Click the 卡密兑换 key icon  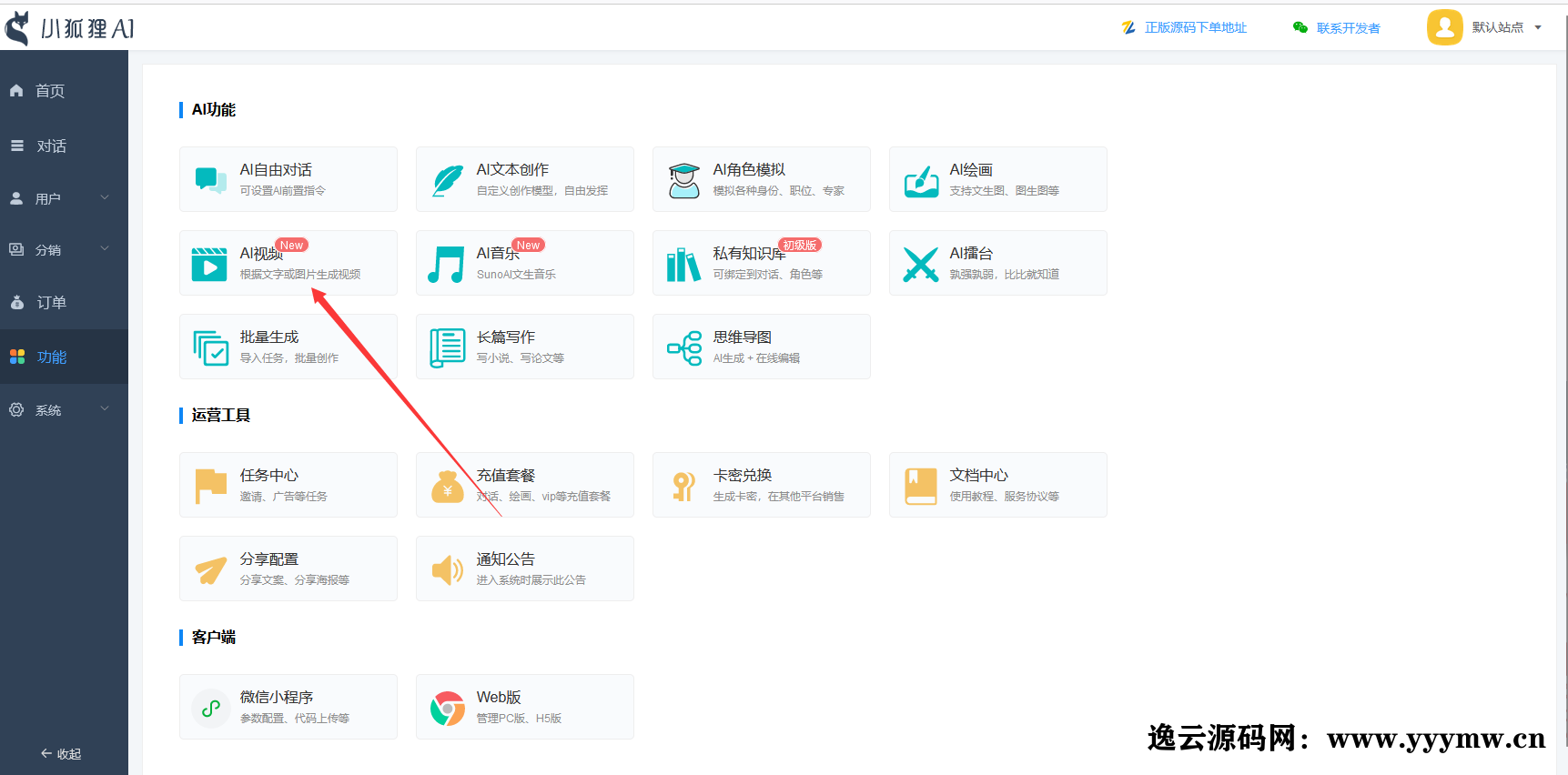683,487
